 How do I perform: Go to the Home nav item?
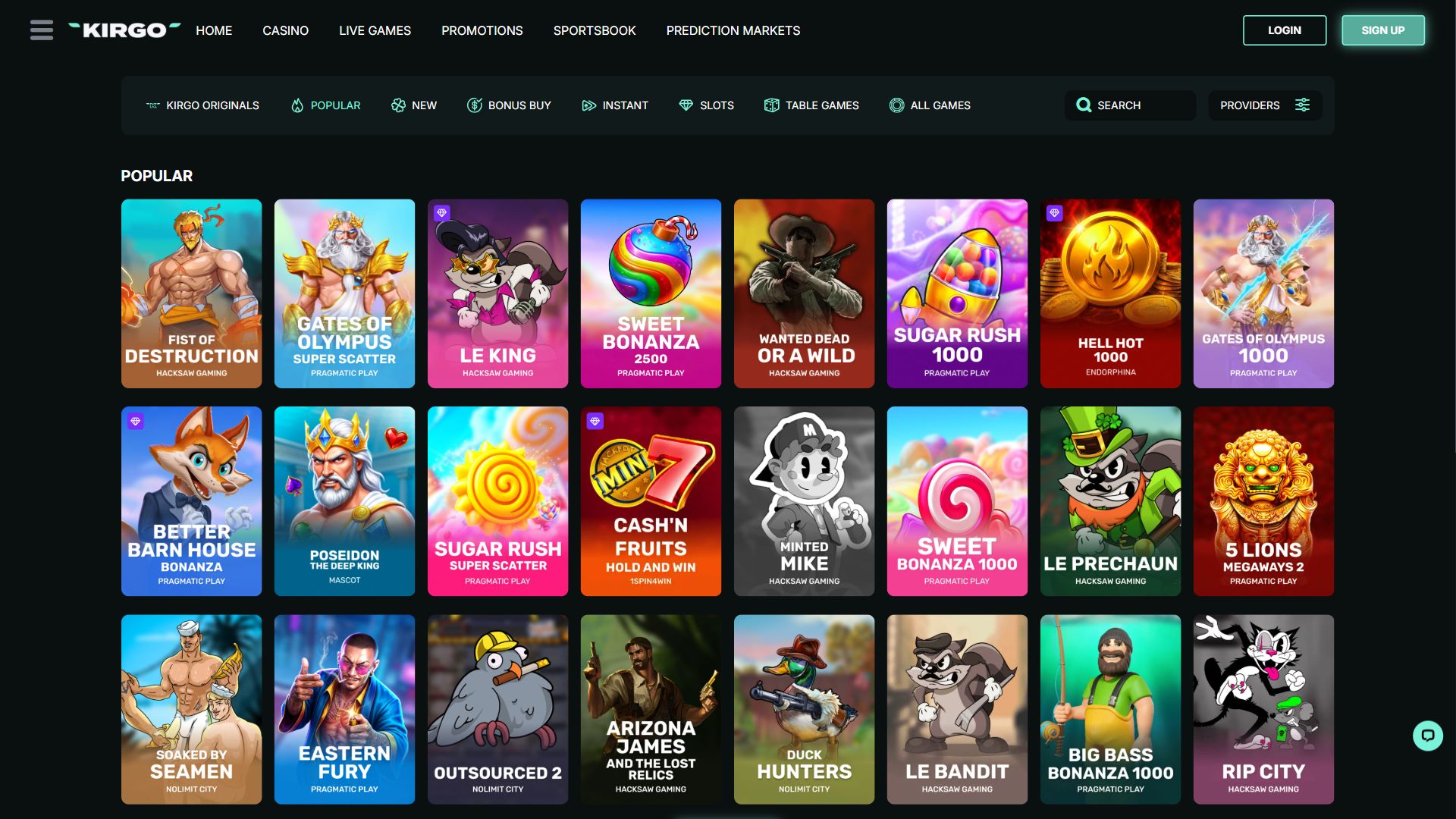point(214,30)
